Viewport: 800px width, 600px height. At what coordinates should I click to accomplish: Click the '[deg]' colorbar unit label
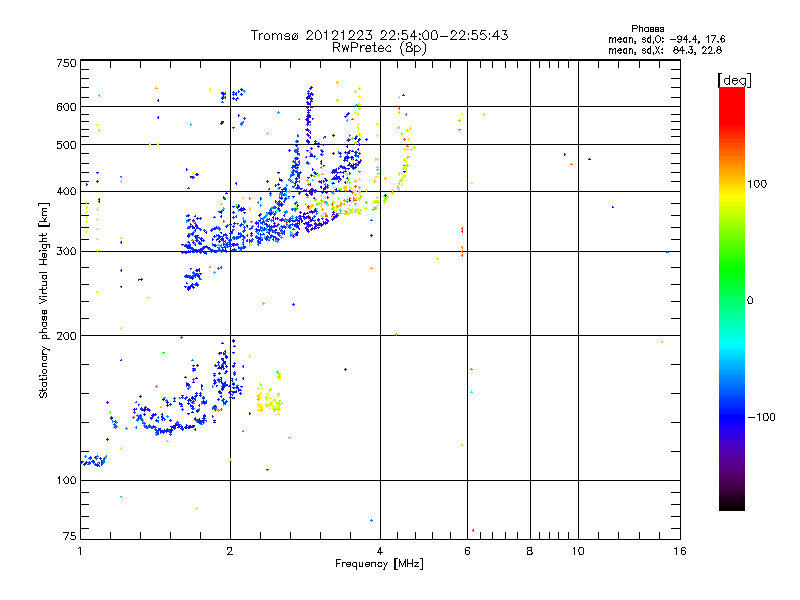point(734,80)
